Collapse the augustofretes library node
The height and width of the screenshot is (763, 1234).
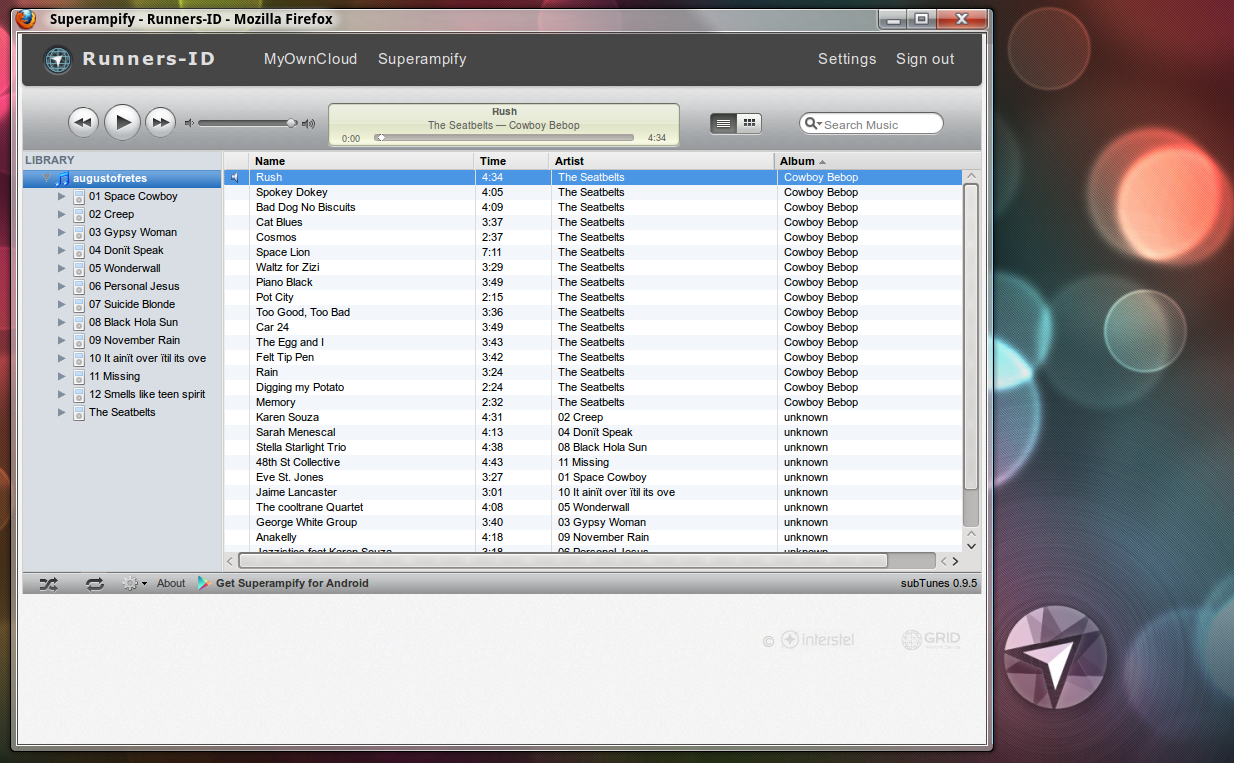point(45,178)
